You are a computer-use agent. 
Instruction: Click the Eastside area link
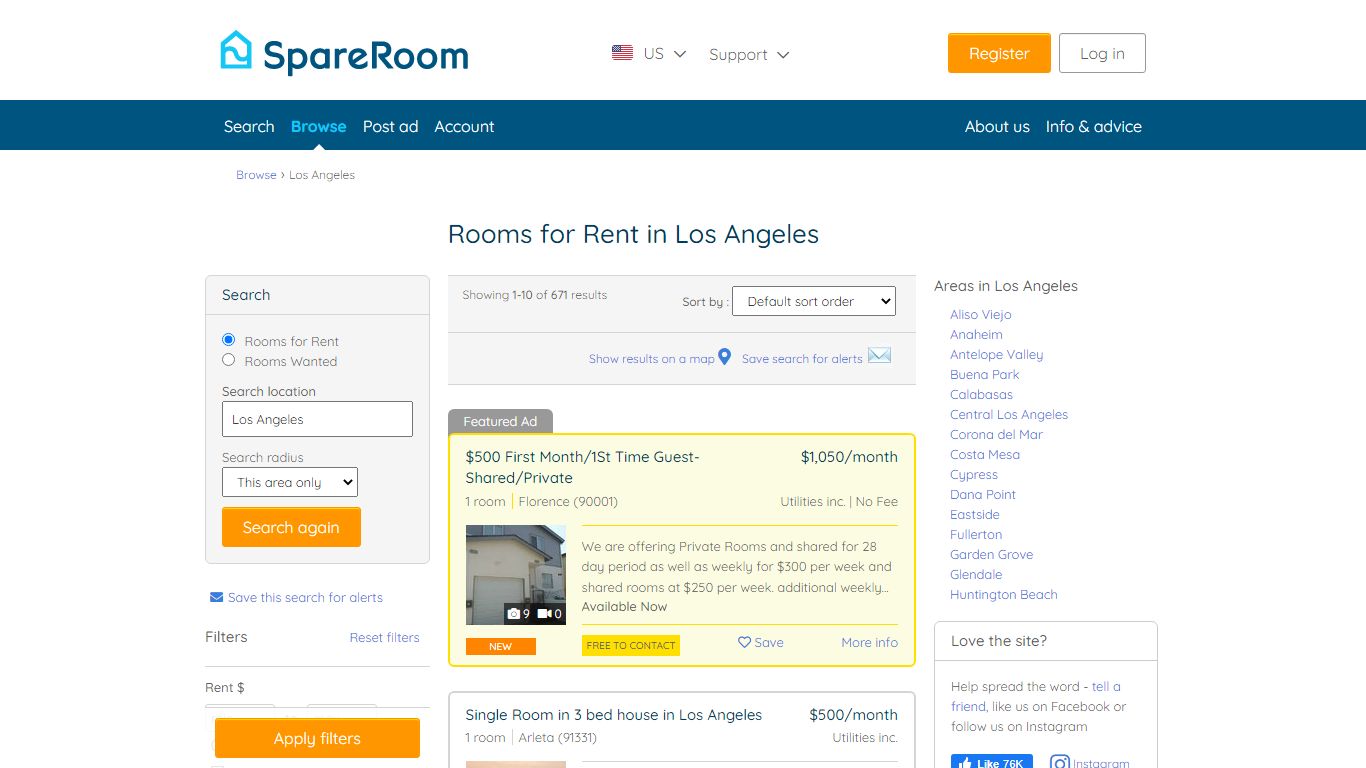[x=975, y=514]
